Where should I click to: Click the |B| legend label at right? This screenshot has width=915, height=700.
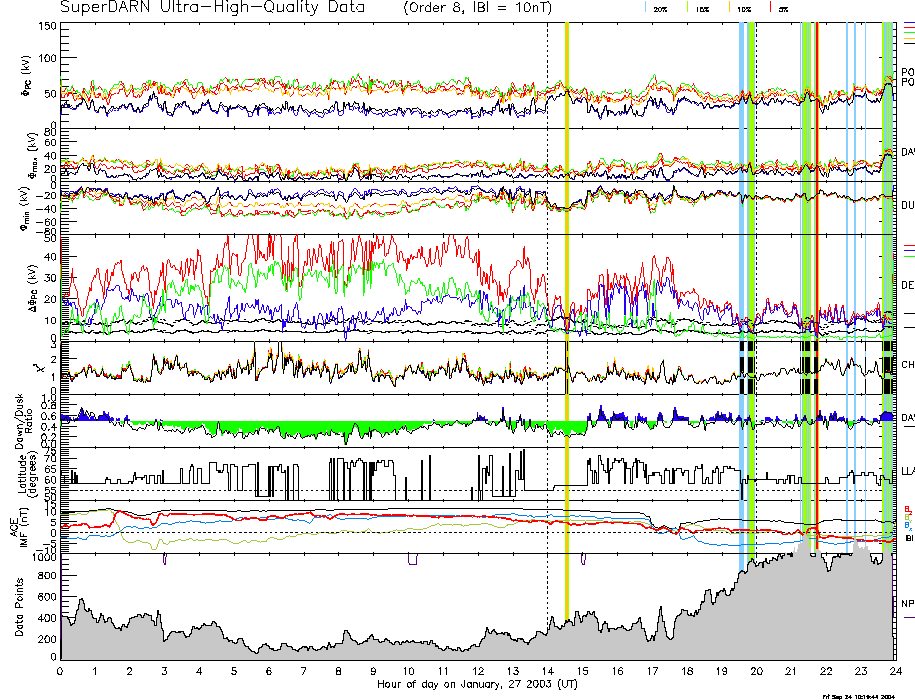tap(908, 538)
